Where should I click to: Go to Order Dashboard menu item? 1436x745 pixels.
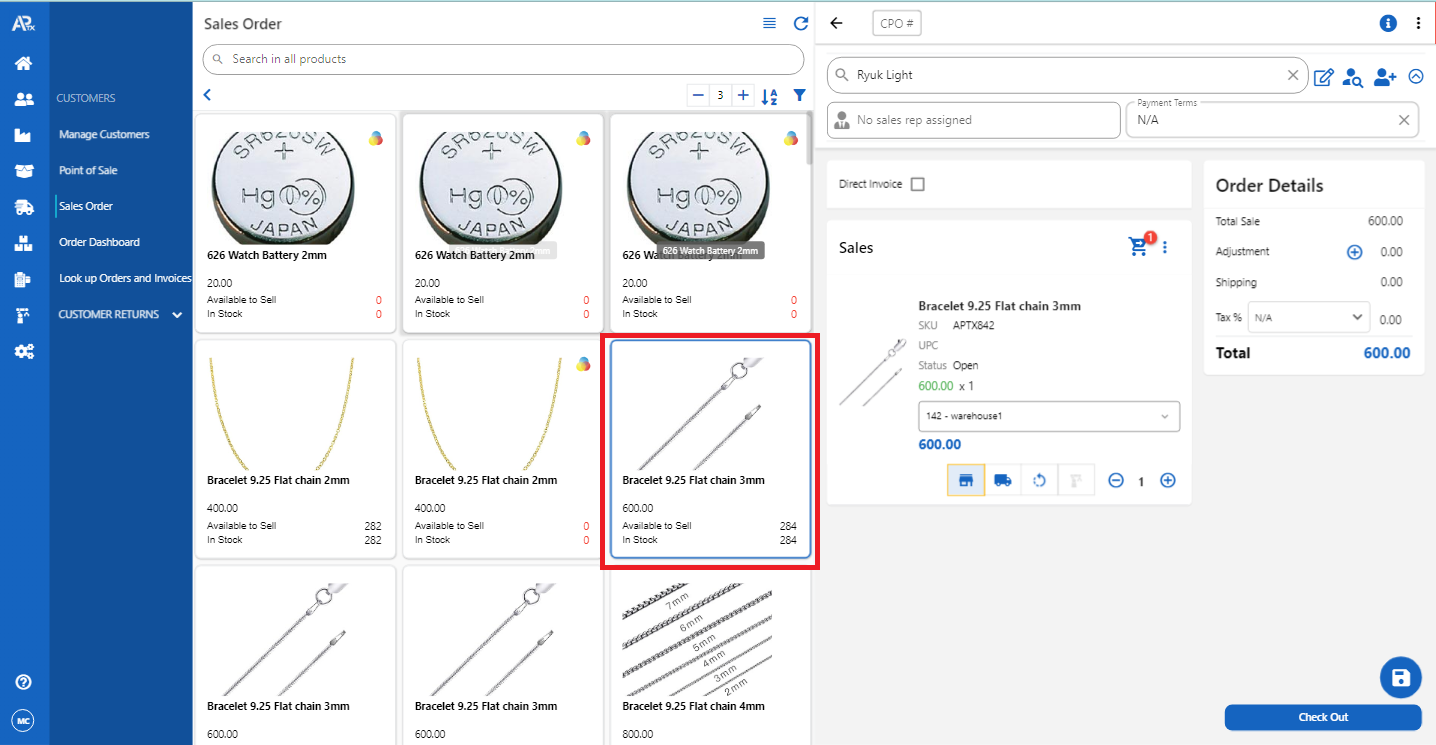pos(99,242)
